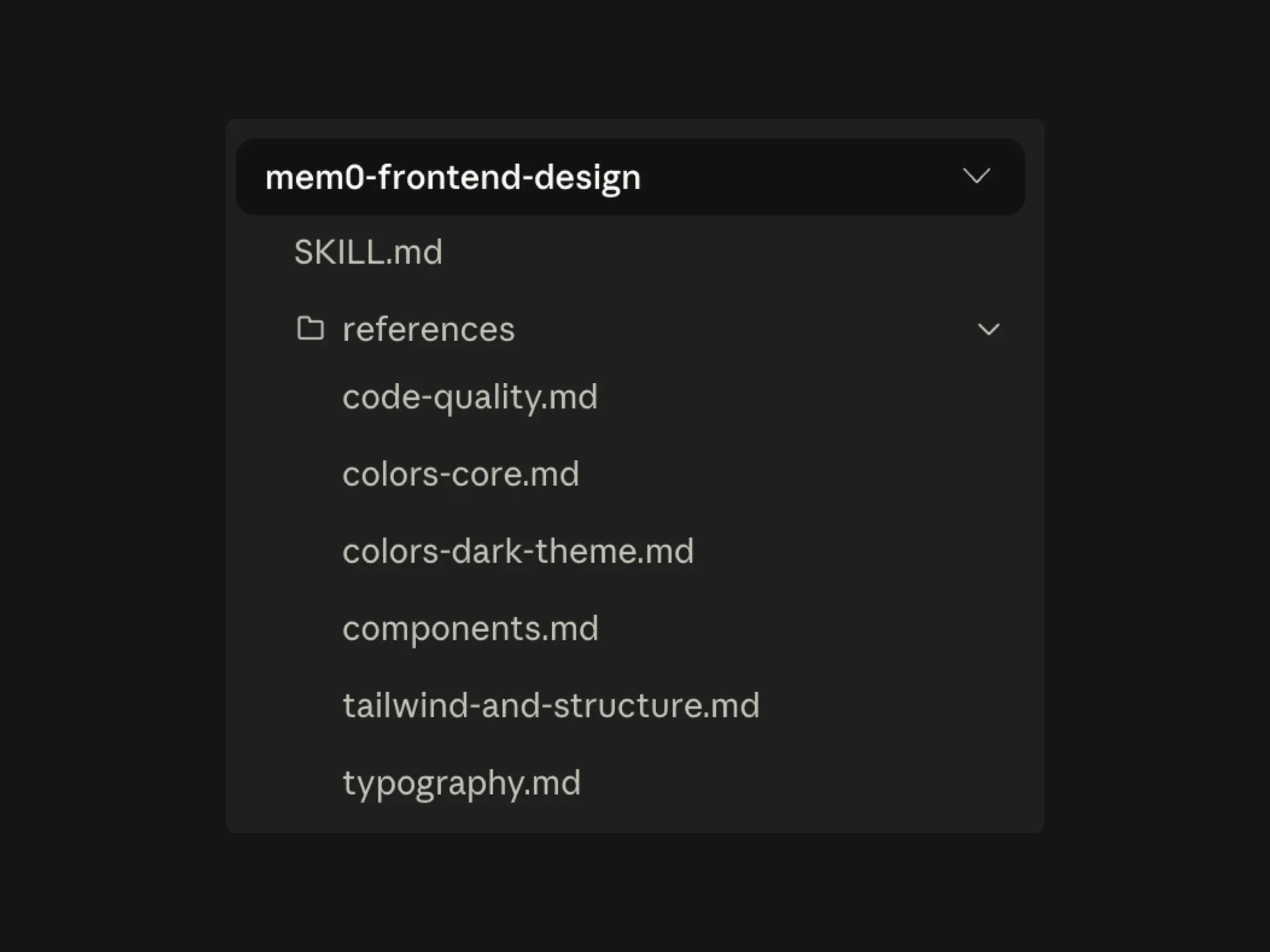Image resolution: width=1270 pixels, height=952 pixels.
Task: Click empty row space right of colors-core.md
Action: pos(800,474)
